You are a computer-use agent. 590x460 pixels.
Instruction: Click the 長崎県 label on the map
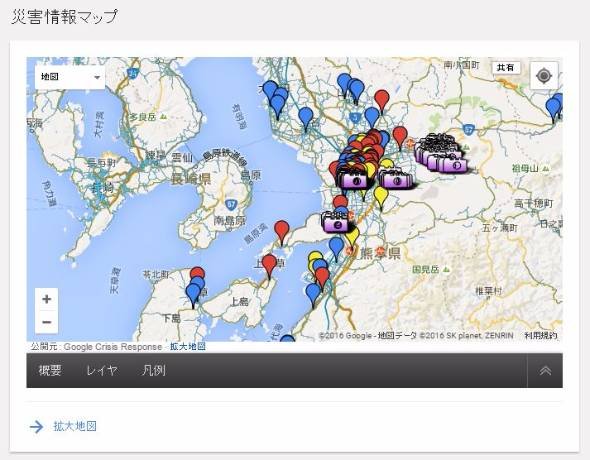pos(191,178)
